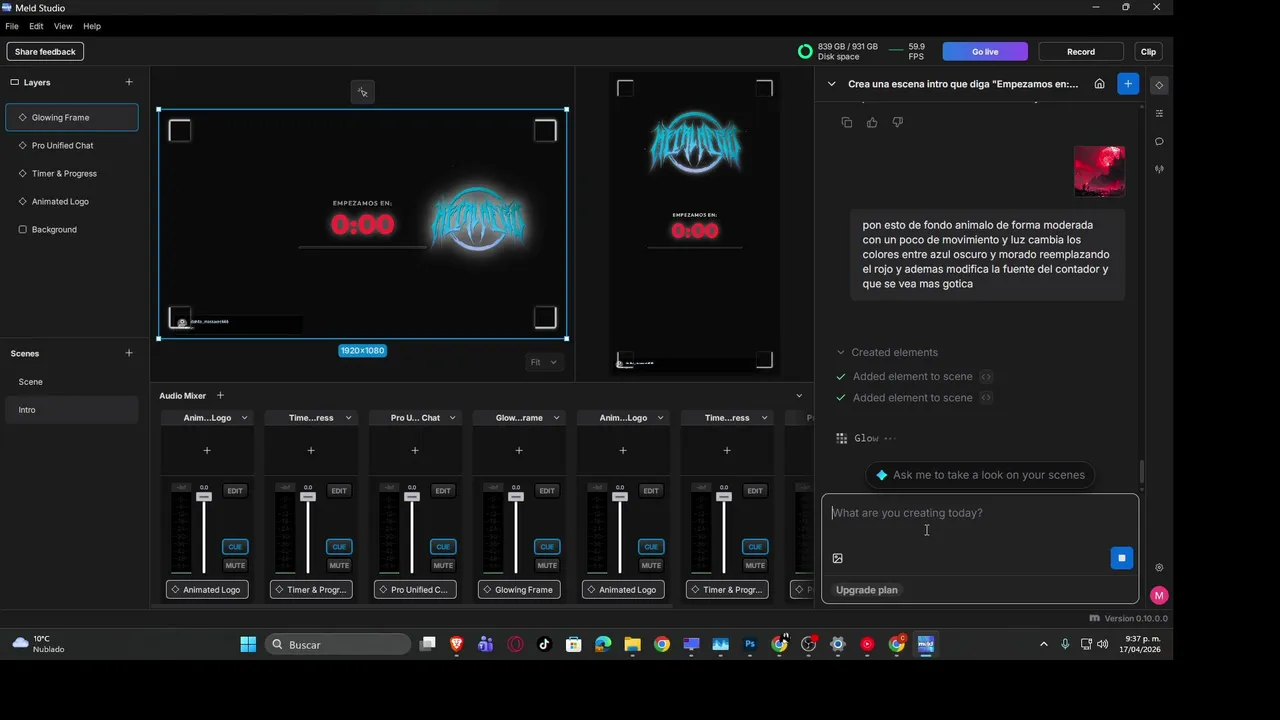Show hidden system tray icons
The width and height of the screenshot is (1280, 720).
click(x=1044, y=645)
